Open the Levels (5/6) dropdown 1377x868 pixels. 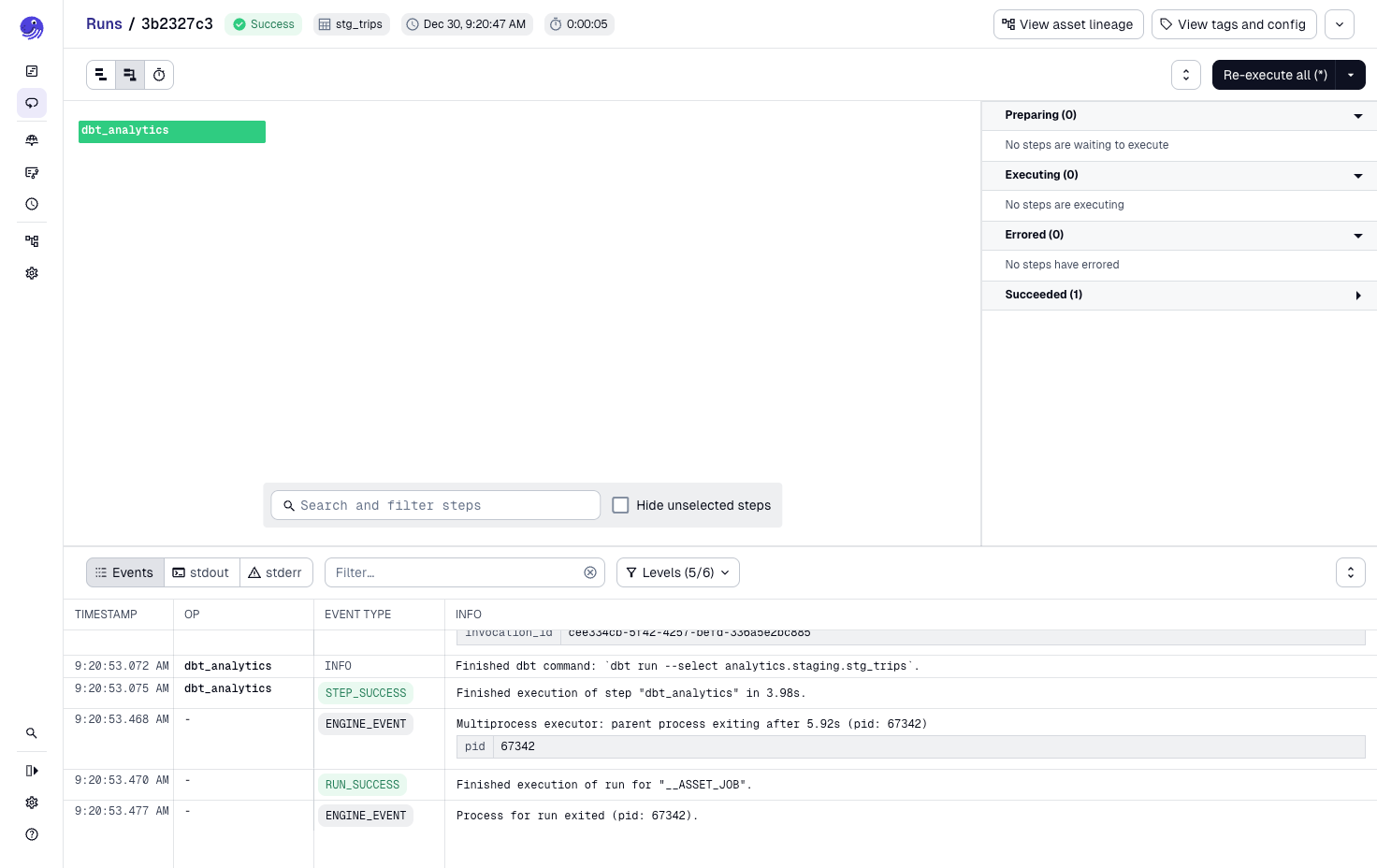677,571
